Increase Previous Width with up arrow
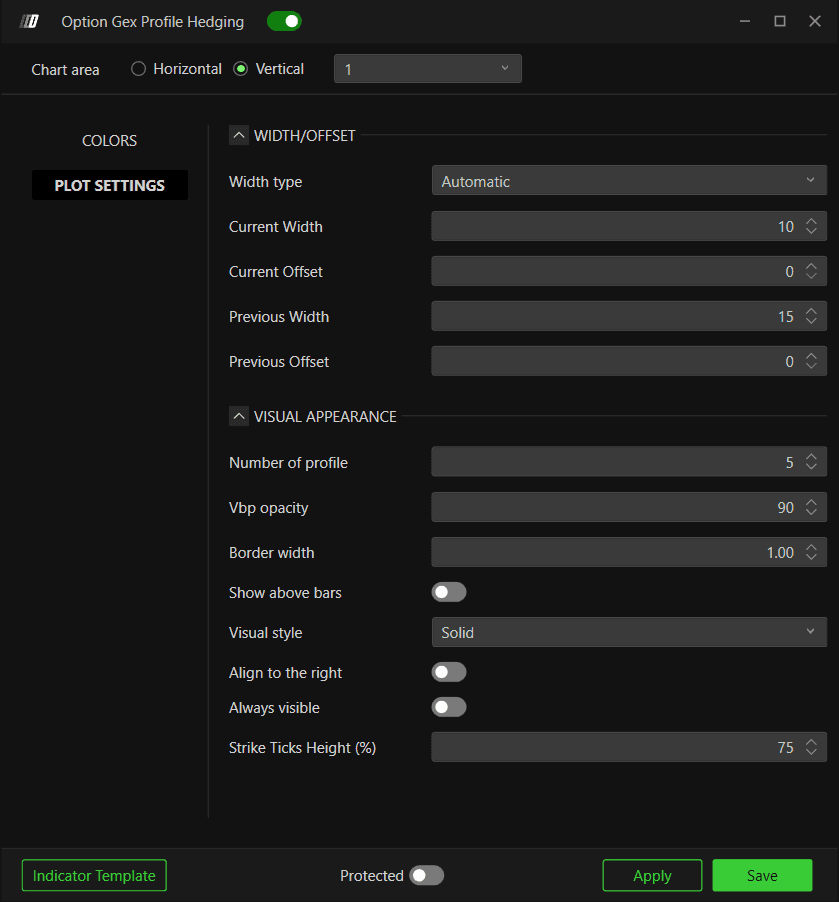 pyautogui.click(x=811, y=311)
